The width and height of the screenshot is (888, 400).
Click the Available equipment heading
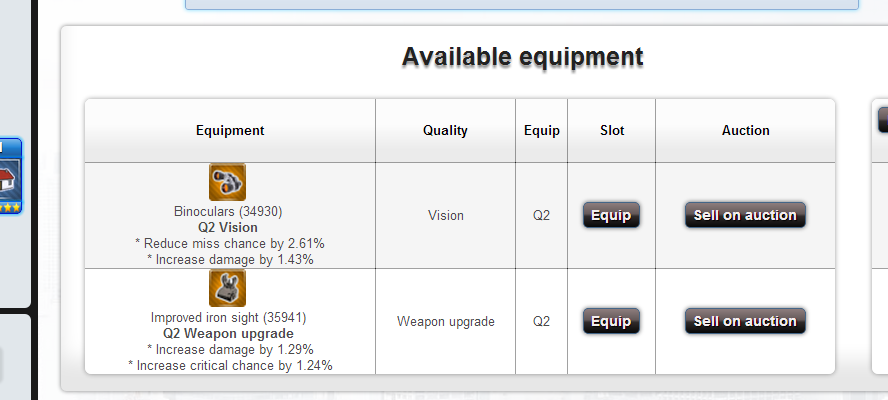coord(522,57)
